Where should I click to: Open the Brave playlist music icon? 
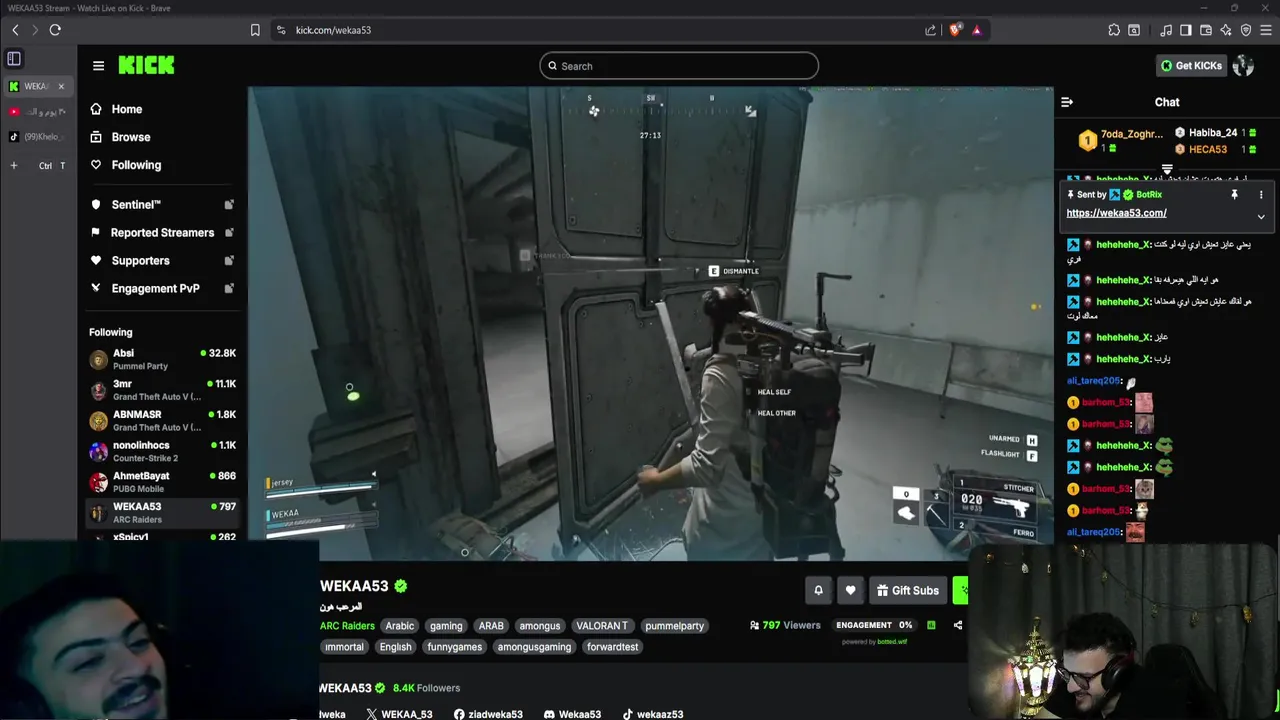(x=1166, y=30)
